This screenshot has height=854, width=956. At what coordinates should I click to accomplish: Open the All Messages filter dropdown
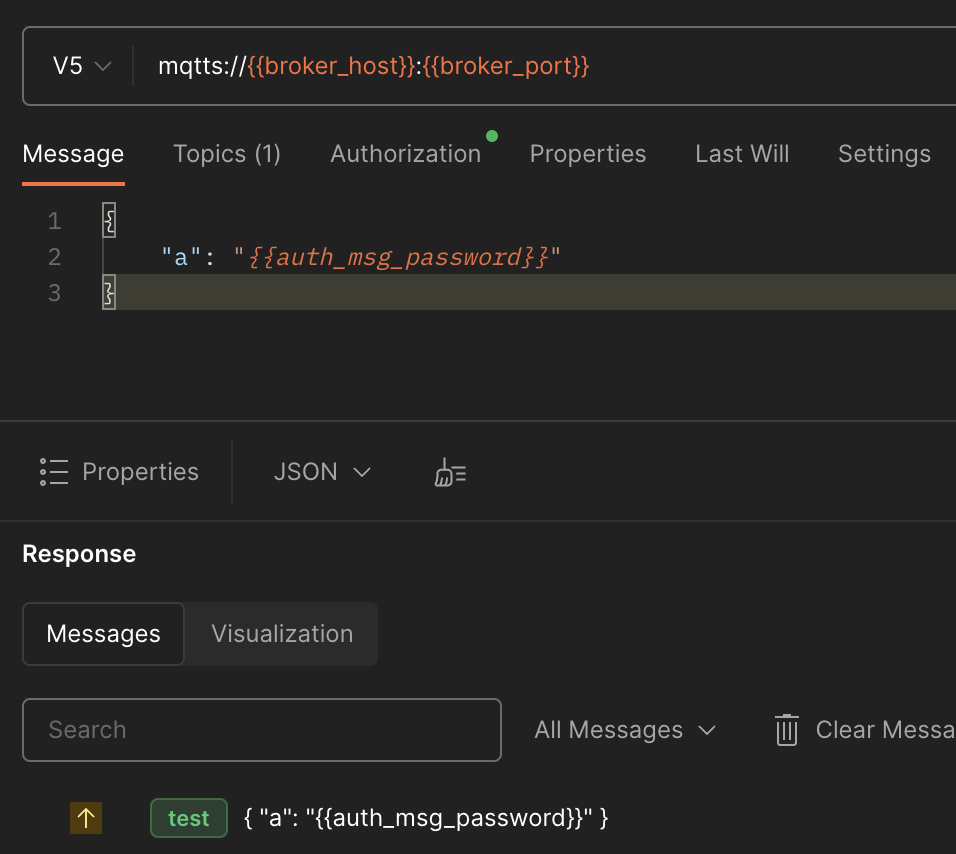624,730
